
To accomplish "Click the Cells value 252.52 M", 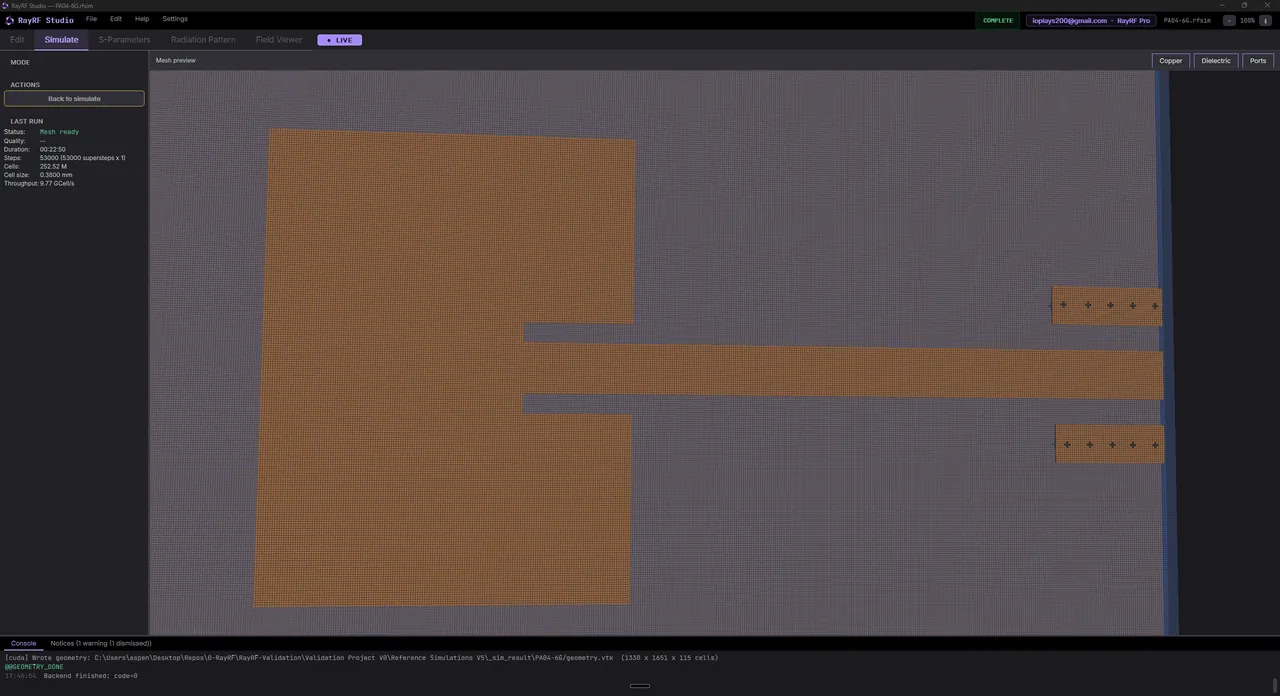I will click(53, 166).
